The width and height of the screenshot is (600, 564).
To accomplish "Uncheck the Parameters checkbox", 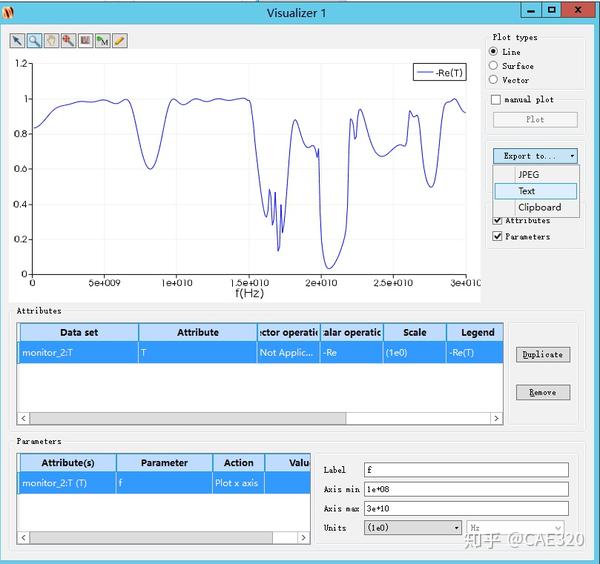I will 497,236.
